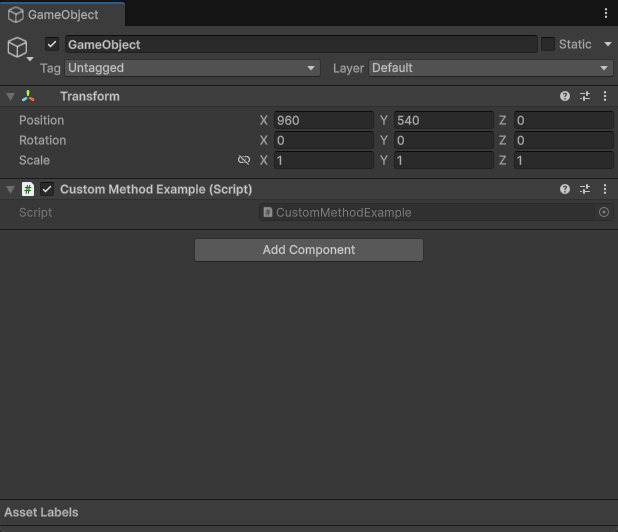The height and width of the screenshot is (532, 618).
Task: Collapse the Transform component foldout
Action: 10,97
